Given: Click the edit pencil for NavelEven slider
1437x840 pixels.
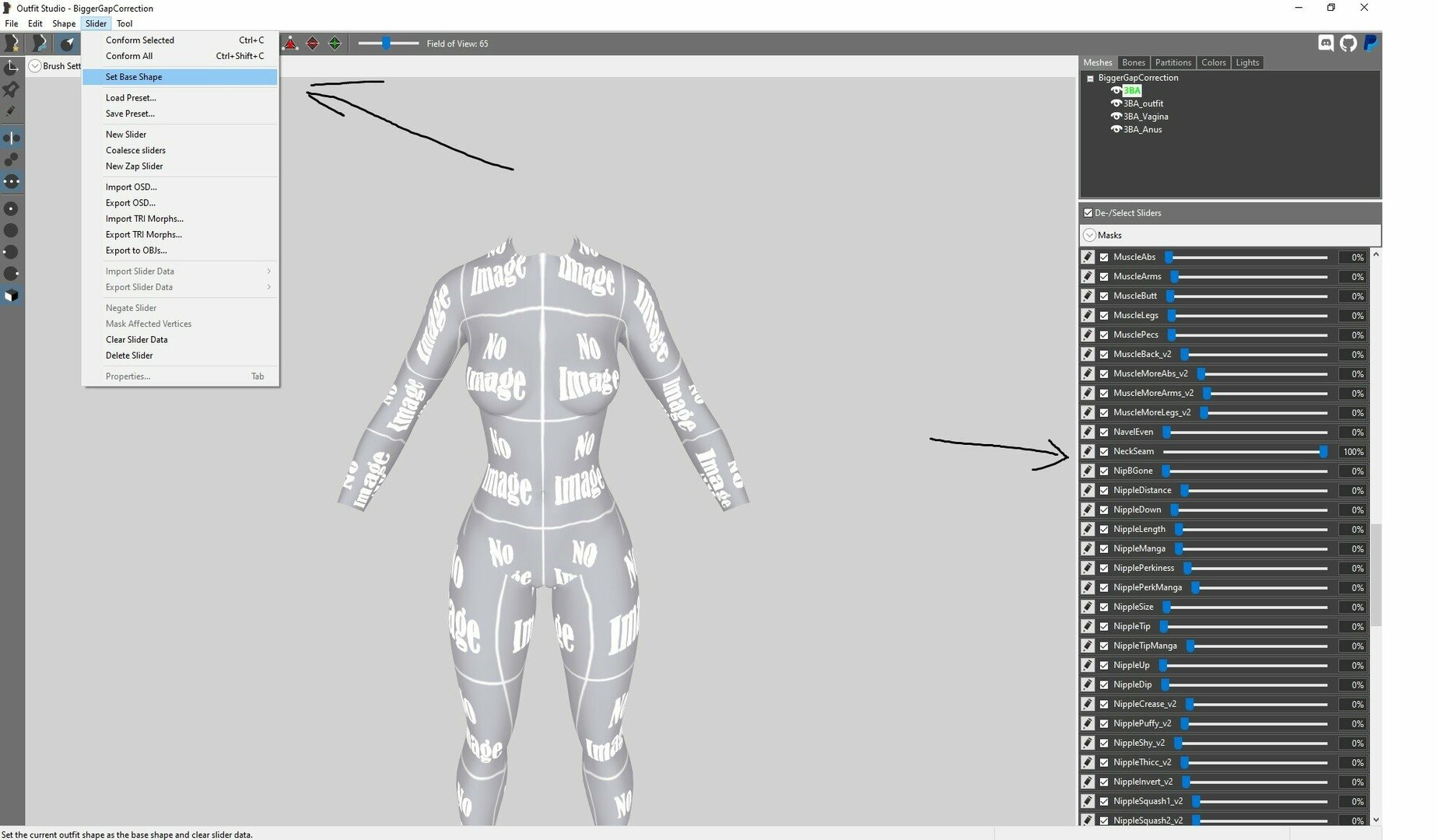Looking at the screenshot, I should click(x=1088, y=432).
